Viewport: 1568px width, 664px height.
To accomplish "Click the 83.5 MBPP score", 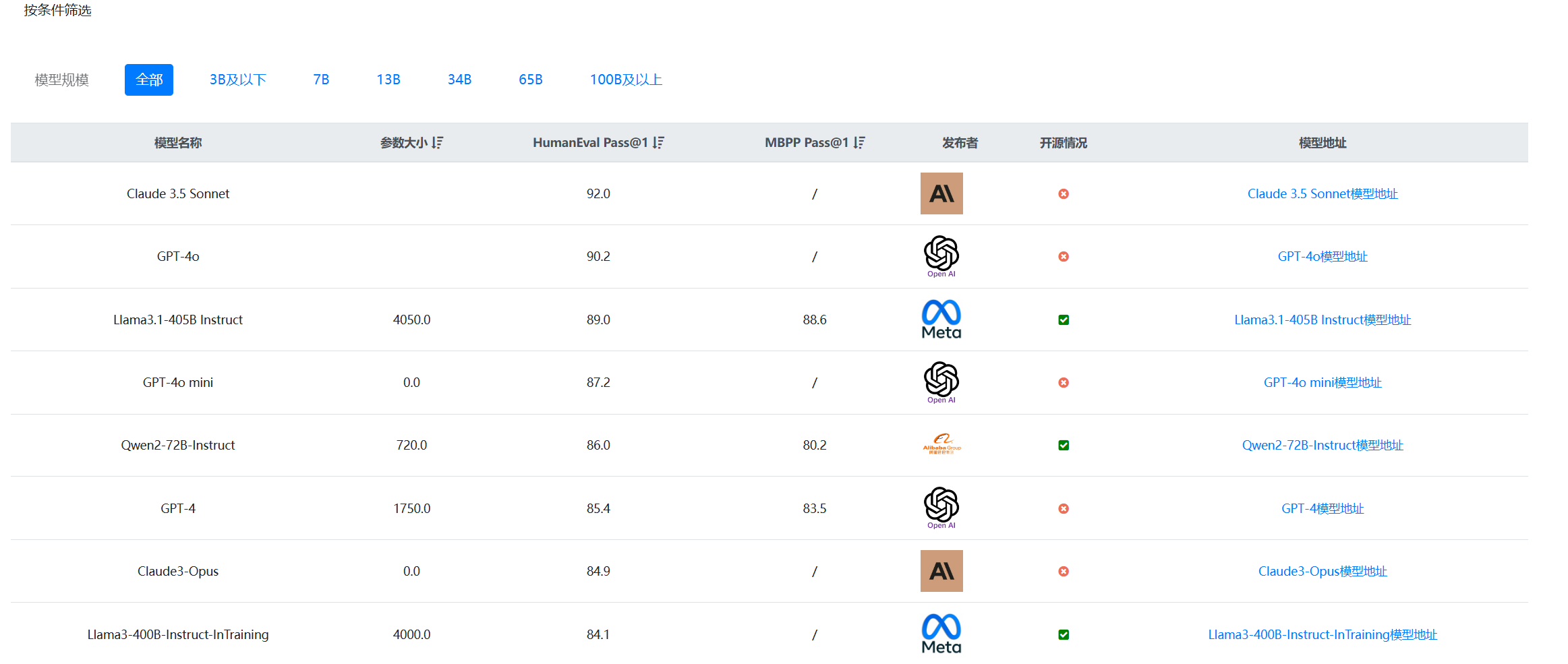I will (815, 508).
